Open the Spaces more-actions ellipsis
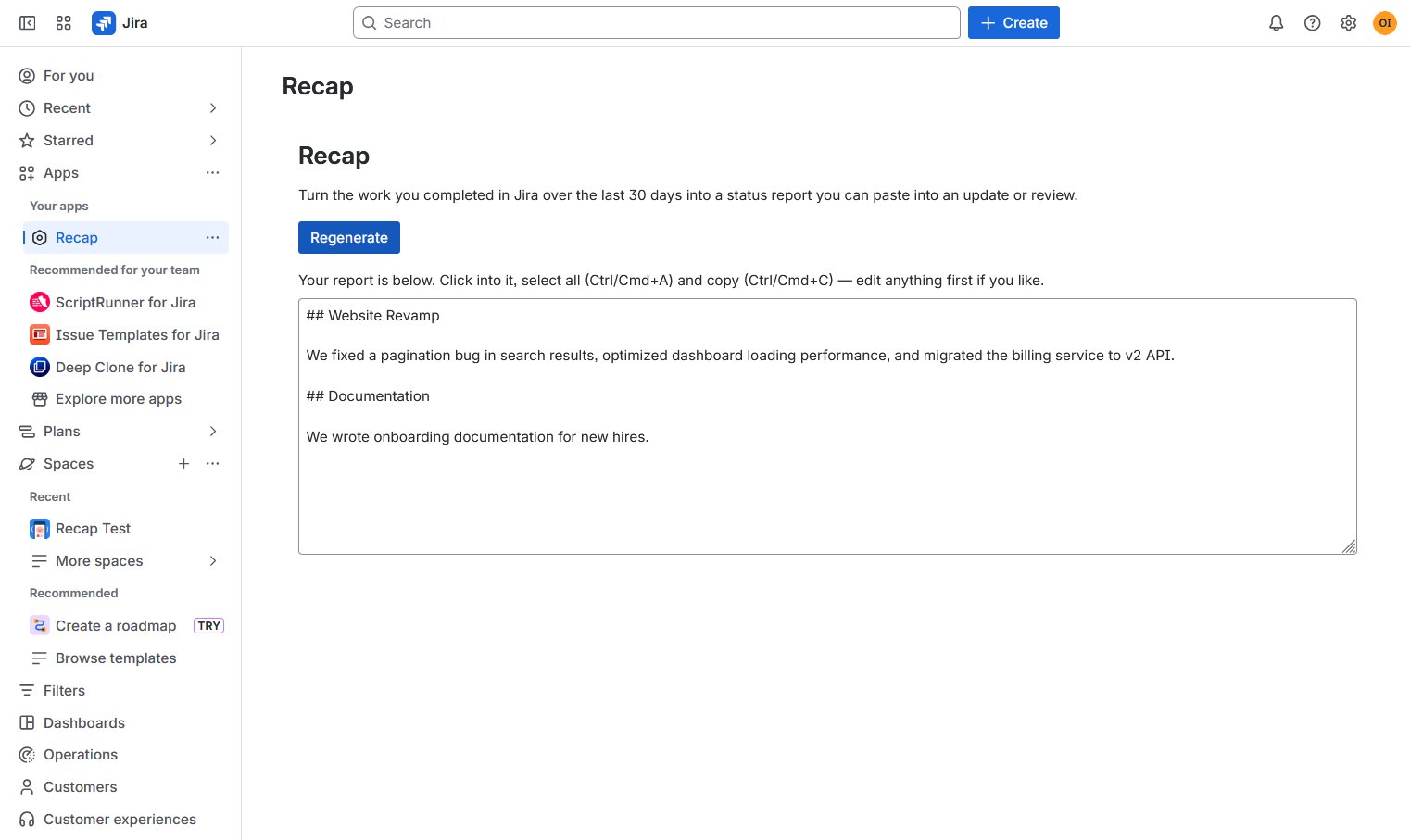The width and height of the screenshot is (1410, 840). [213, 464]
